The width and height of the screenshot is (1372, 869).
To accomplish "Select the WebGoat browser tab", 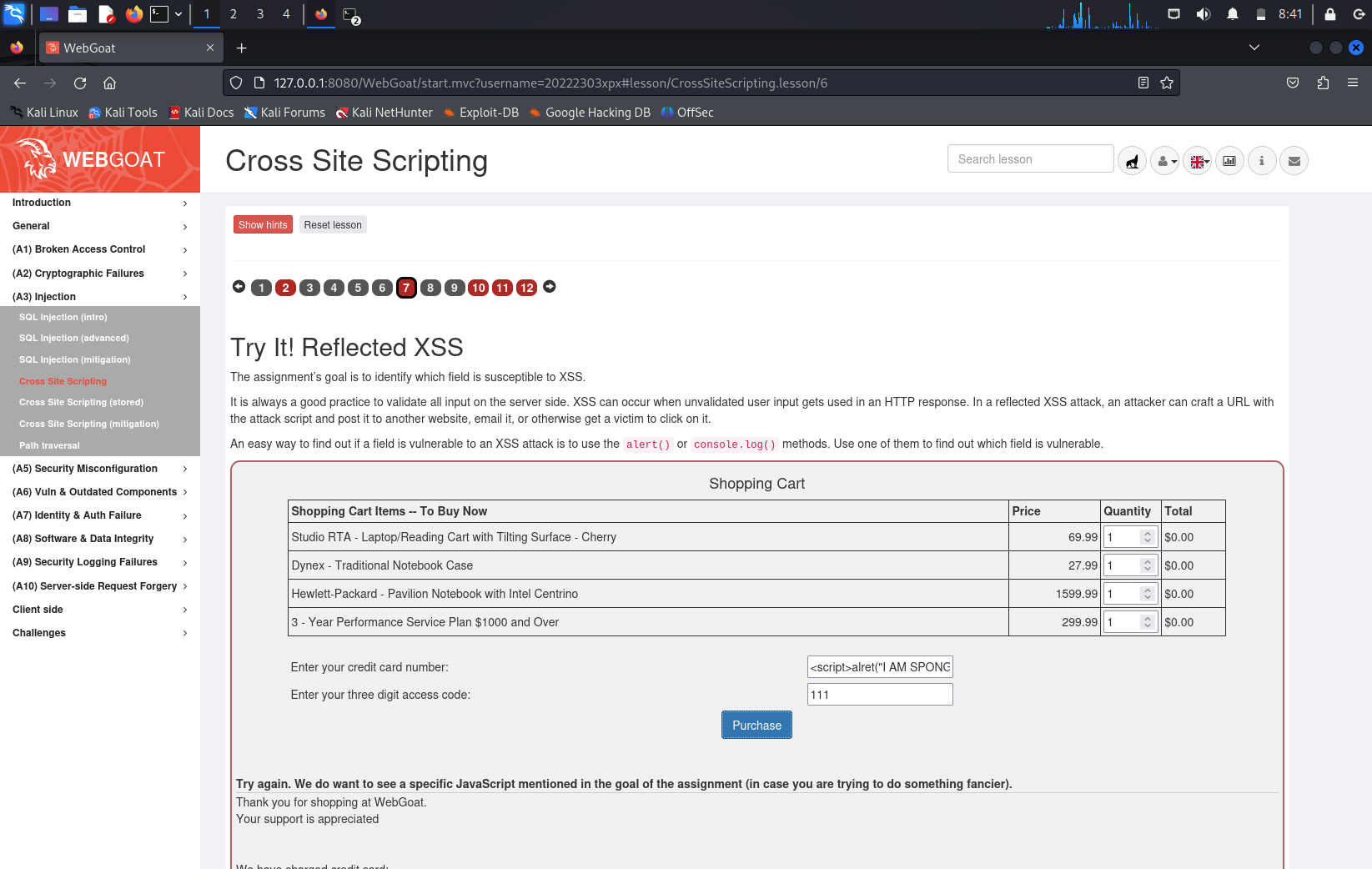I will click(131, 48).
